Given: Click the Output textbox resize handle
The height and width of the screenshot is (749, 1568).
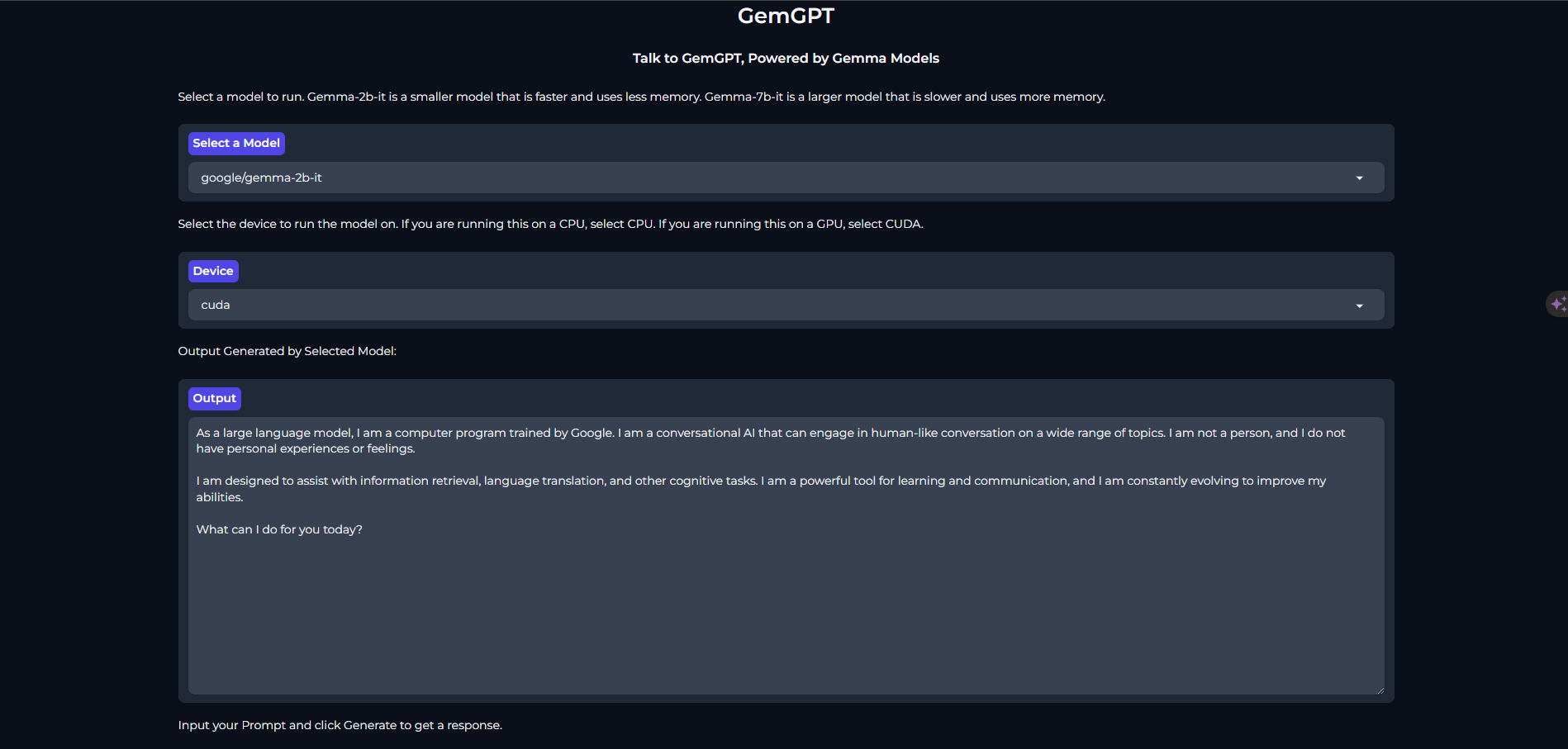Looking at the screenshot, I should (x=1380, y=690).
